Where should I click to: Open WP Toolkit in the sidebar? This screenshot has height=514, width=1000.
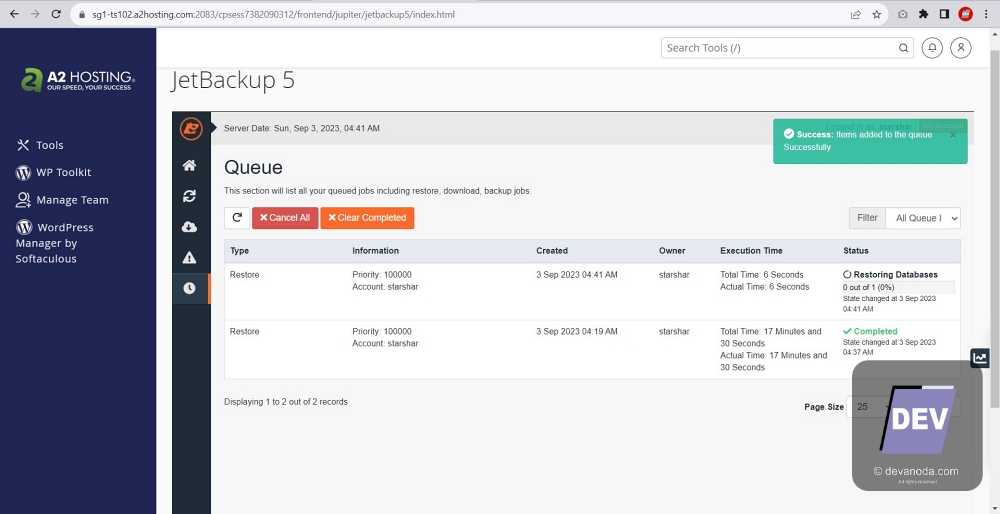pyautogui.click(x=54, y=172)
